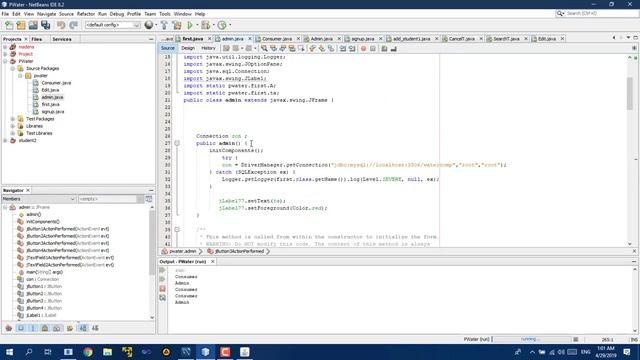This screenshot has height=360, width=640.
Task: Click Windows Start button
Action: (x=9, y=352)
